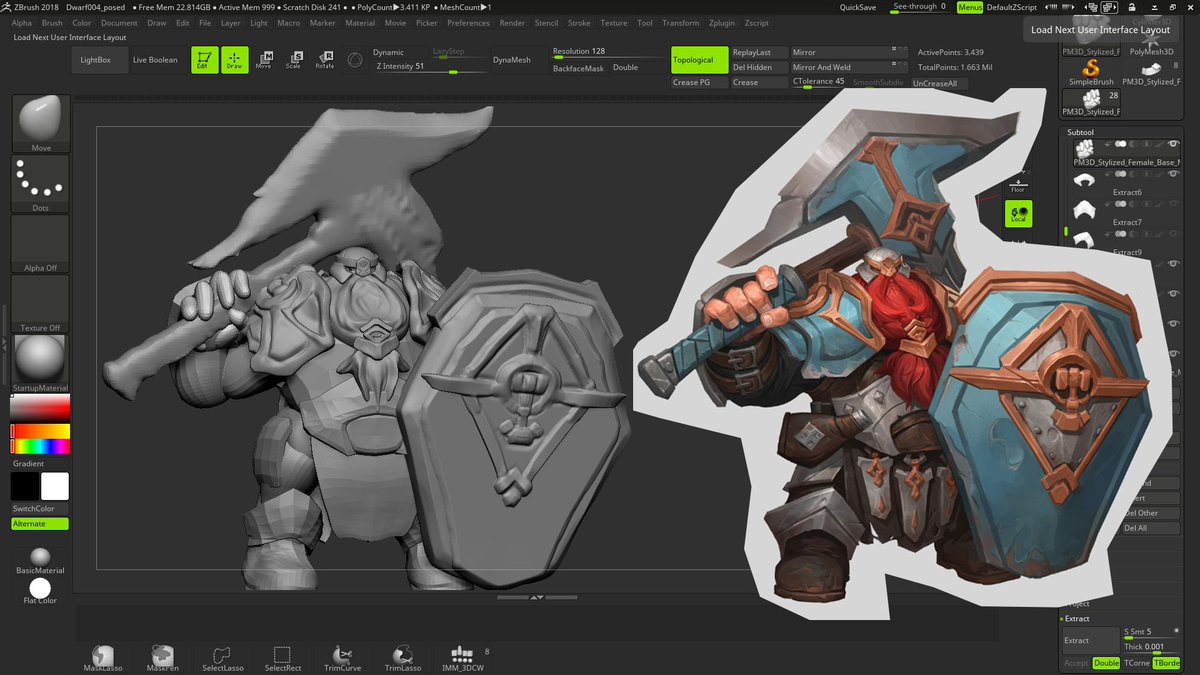Screen dimensions: 1200x675
Task: Expand the Project section header
Action: coord(1077,604)
